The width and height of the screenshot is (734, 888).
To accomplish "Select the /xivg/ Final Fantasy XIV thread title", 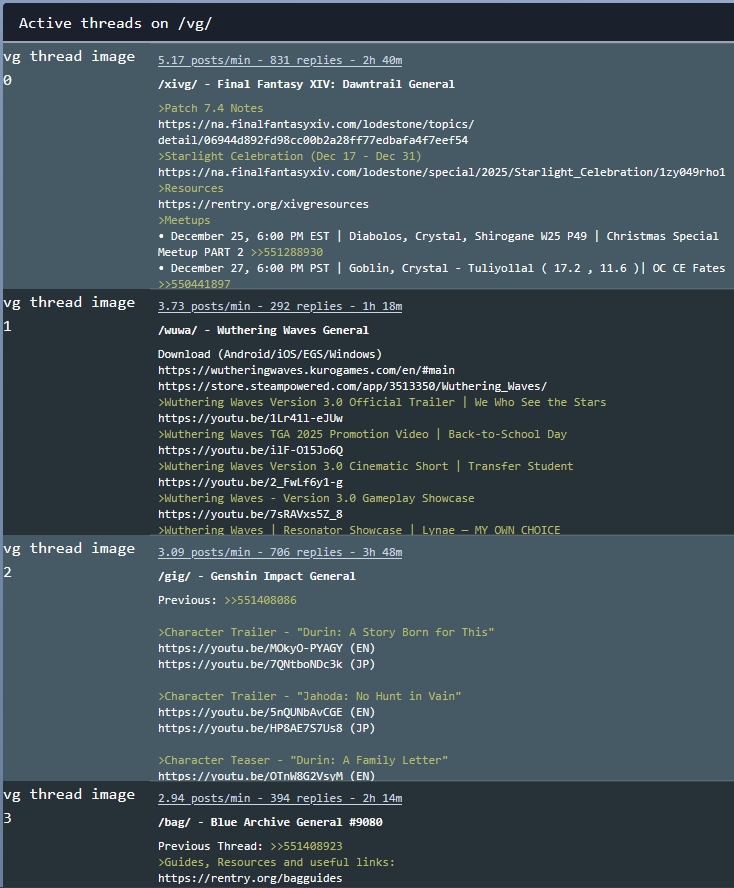I will (306, 84).
